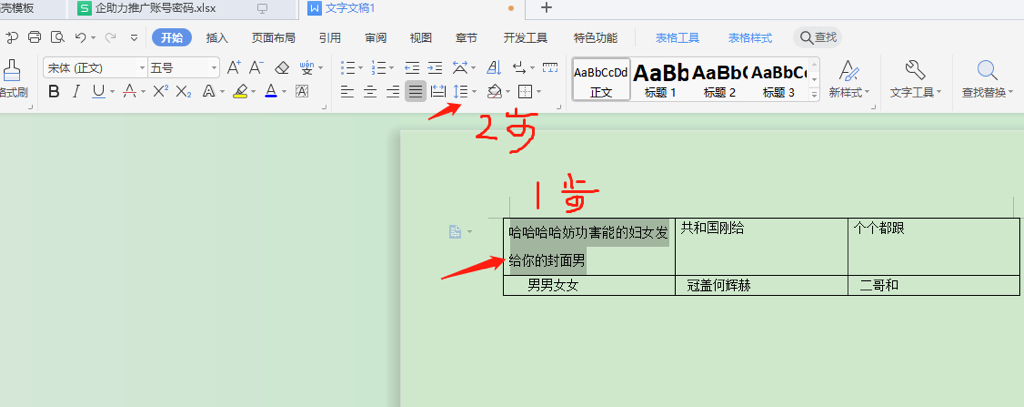The image size is (1024, 407).
Task: Click the tab stops ruler icon
Action: [551, 67]
